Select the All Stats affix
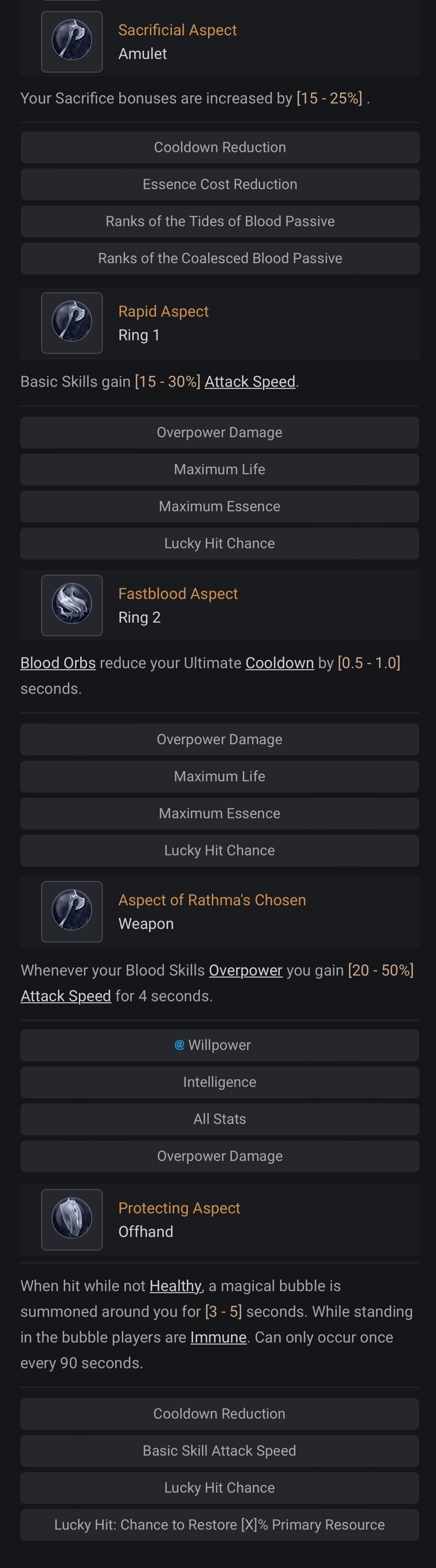The height and width of the screenshot is (1568, 436). tap(220, 1119)
